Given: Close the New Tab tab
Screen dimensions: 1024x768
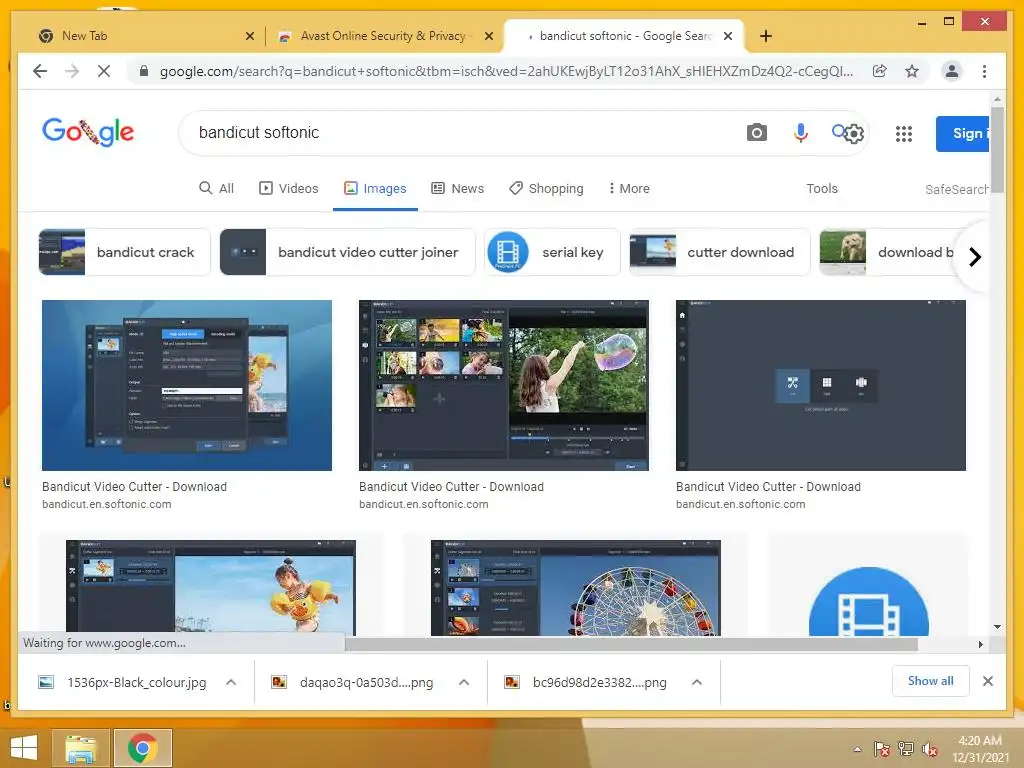Looking at the screenshot, I should pos(249,36).
